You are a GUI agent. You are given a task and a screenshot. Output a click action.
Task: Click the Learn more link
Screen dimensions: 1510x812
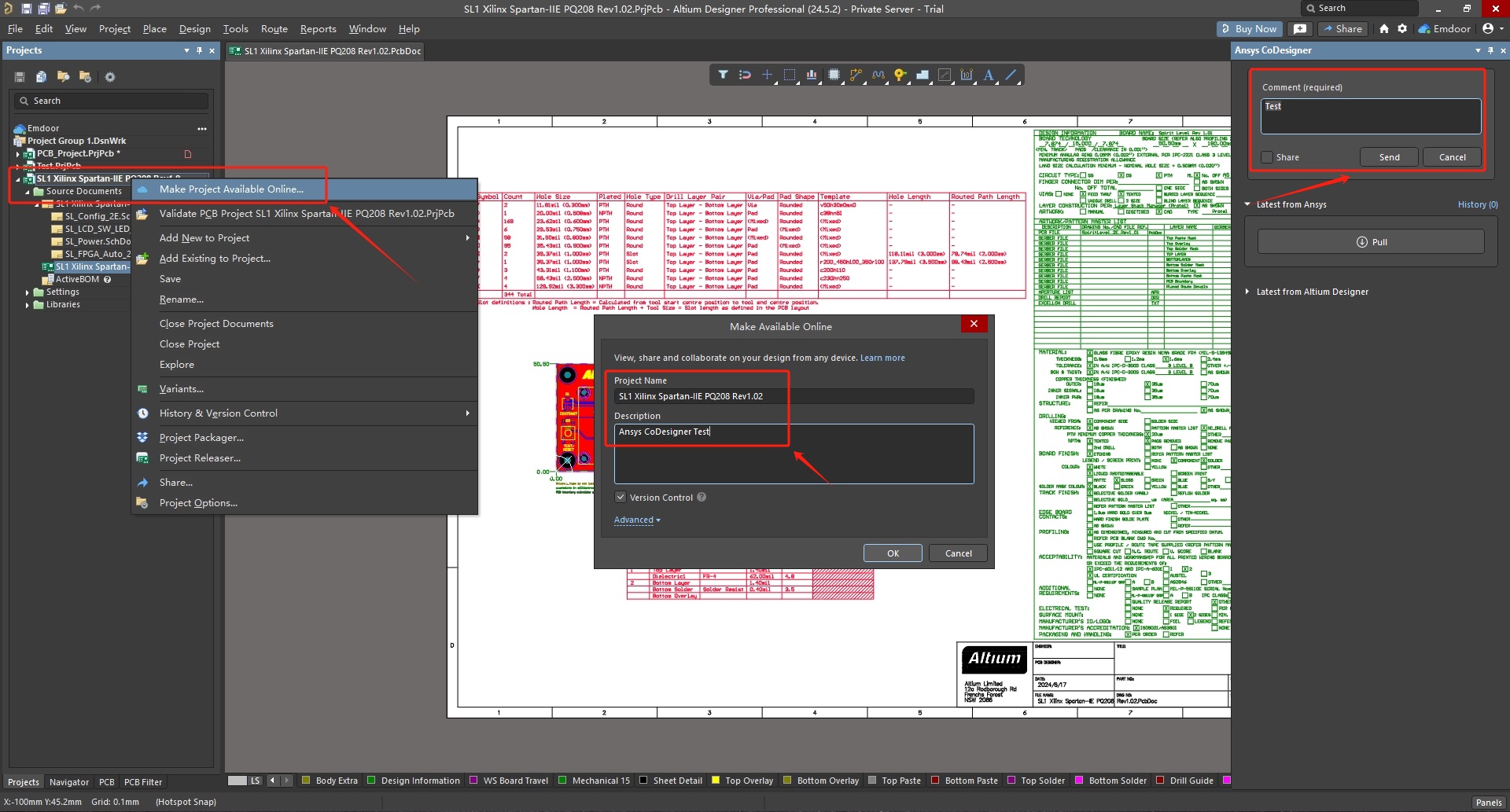[x=882, y=358]
